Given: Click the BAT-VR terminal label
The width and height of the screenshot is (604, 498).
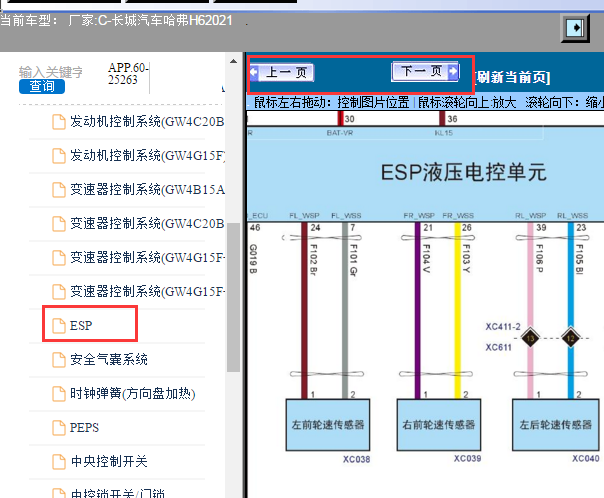Looking at the screenshot, I should 340,133.
